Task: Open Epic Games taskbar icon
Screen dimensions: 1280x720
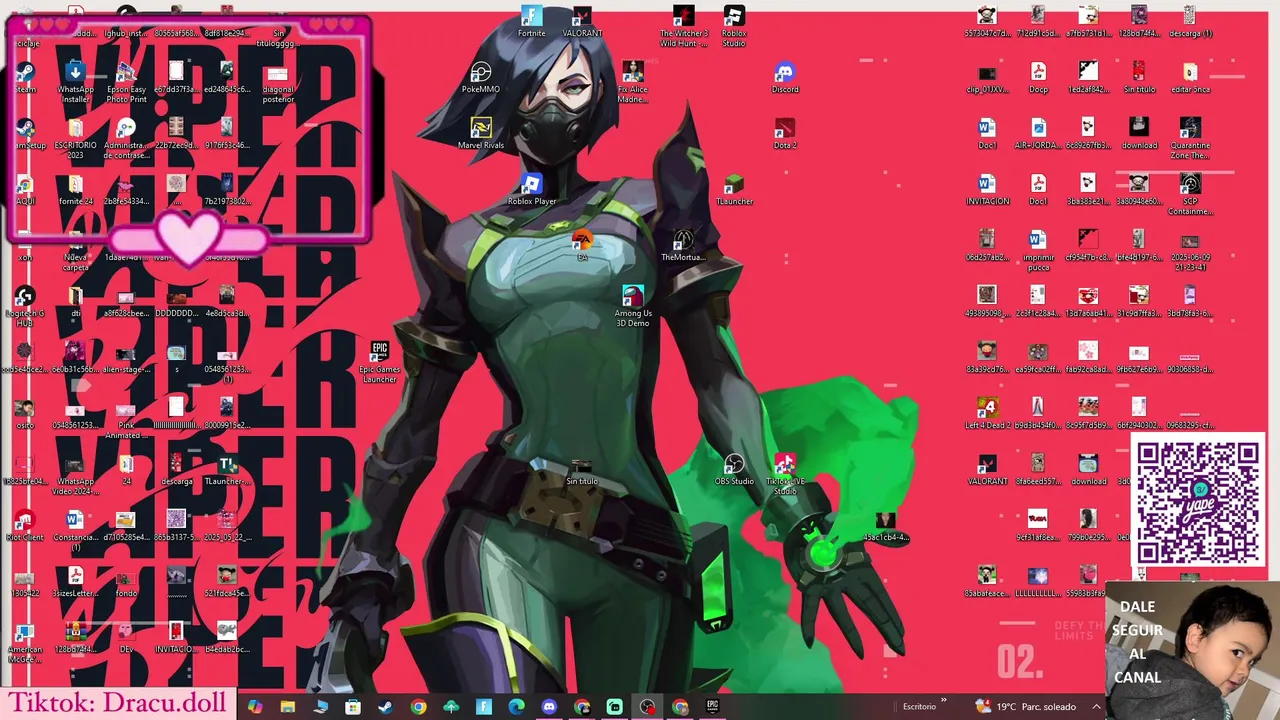Action: pyautogui.click(x=713, y=707)
